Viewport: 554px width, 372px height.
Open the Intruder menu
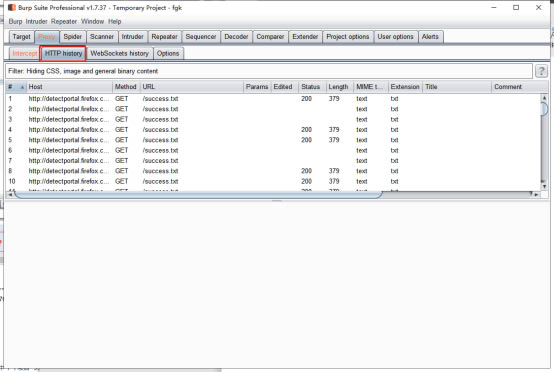pos(36,22)
